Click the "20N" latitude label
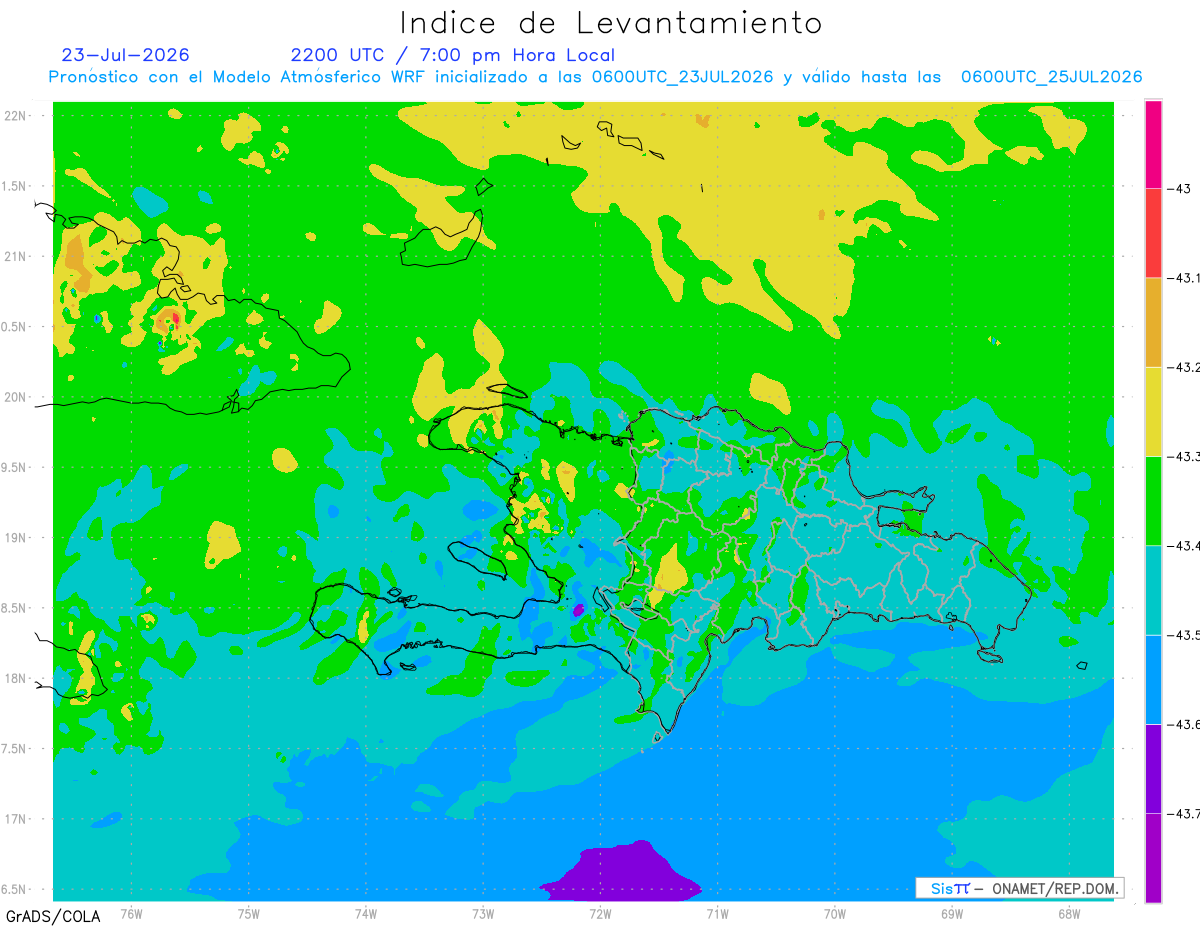This screenshot has width=1200, height=927. (x=15, y=397)
